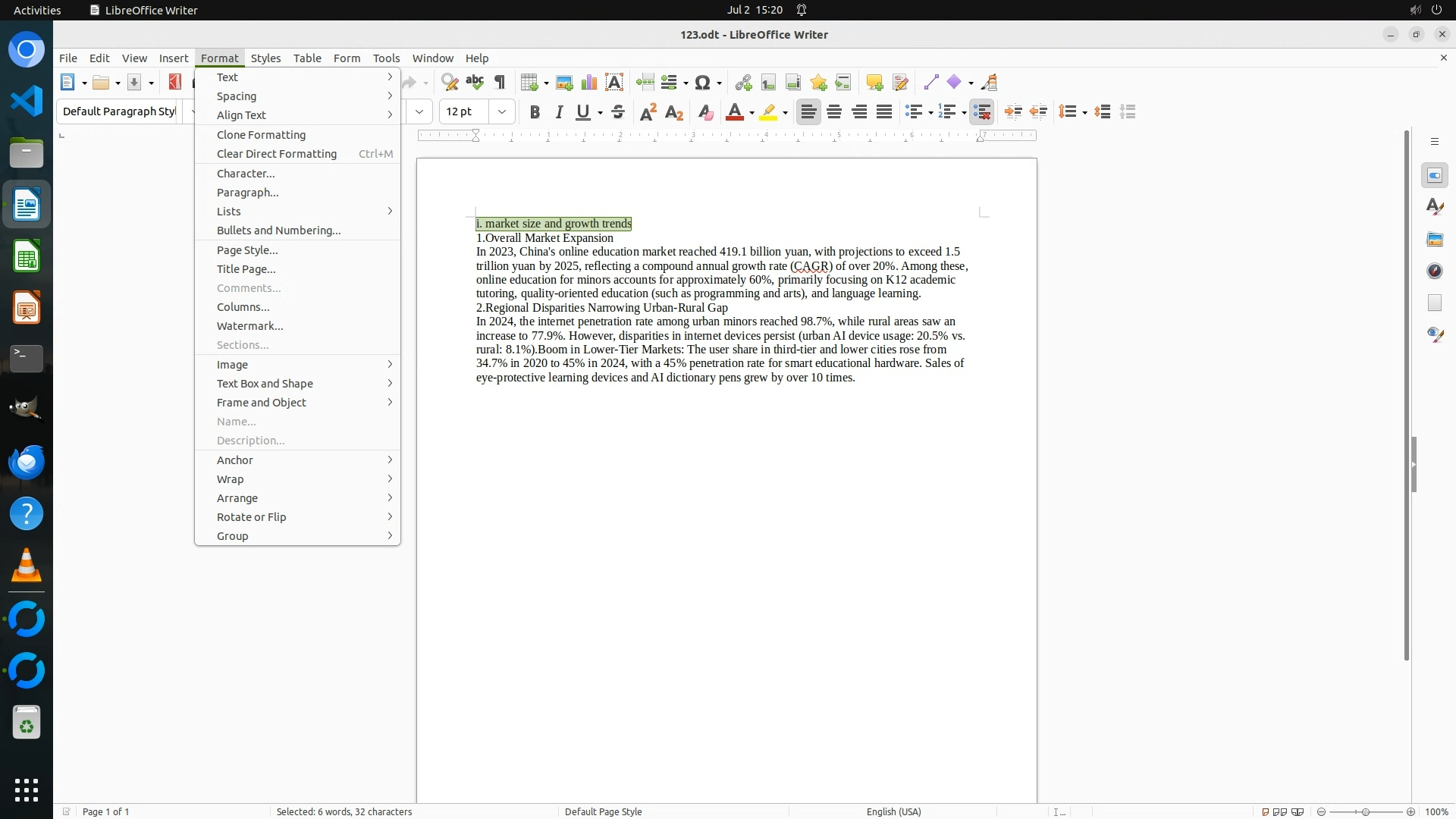Click the Insert Image toolbar icon

click(x=564, y=83)
